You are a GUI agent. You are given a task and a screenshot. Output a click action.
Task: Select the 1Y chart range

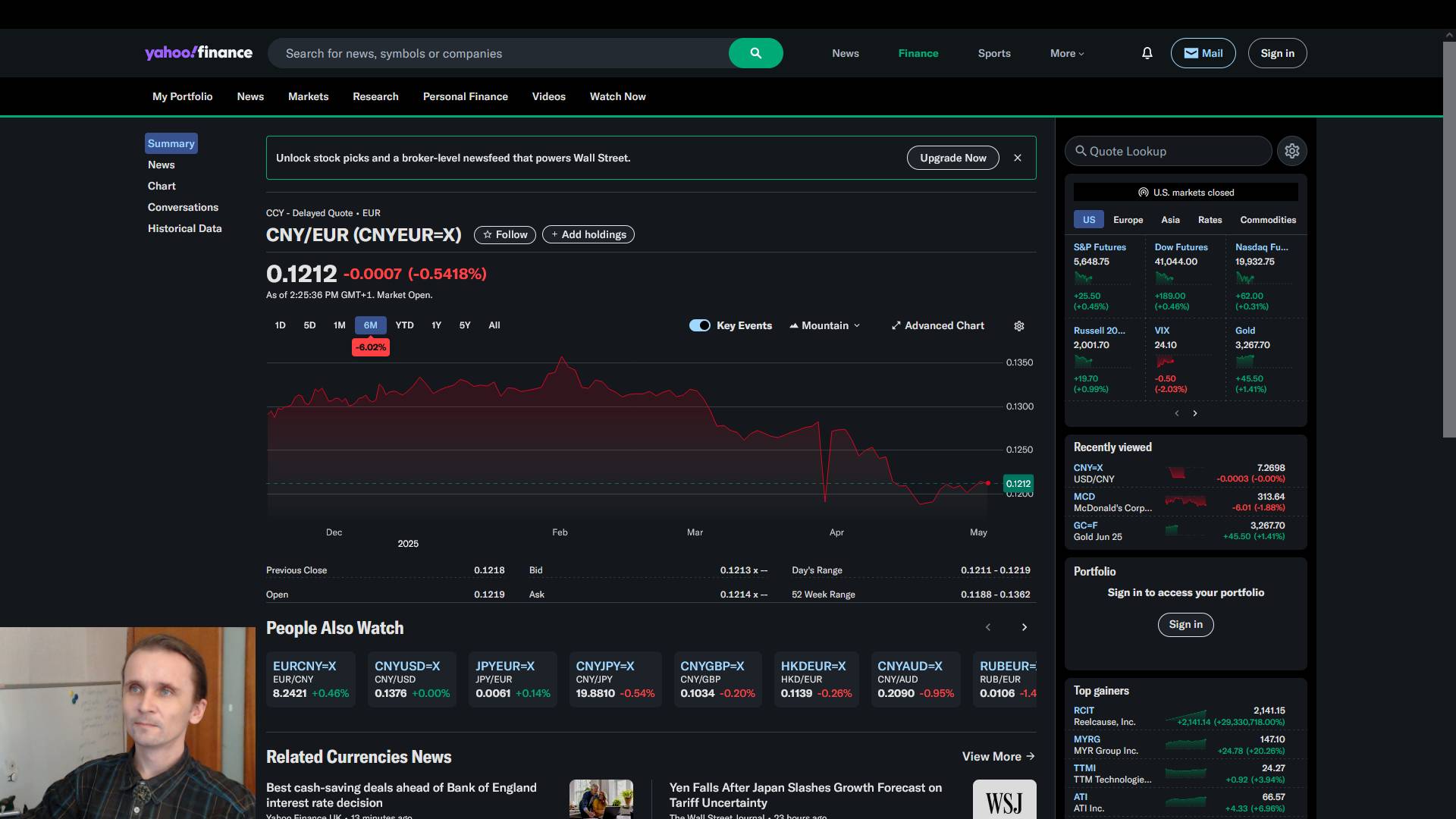(436, 325)
